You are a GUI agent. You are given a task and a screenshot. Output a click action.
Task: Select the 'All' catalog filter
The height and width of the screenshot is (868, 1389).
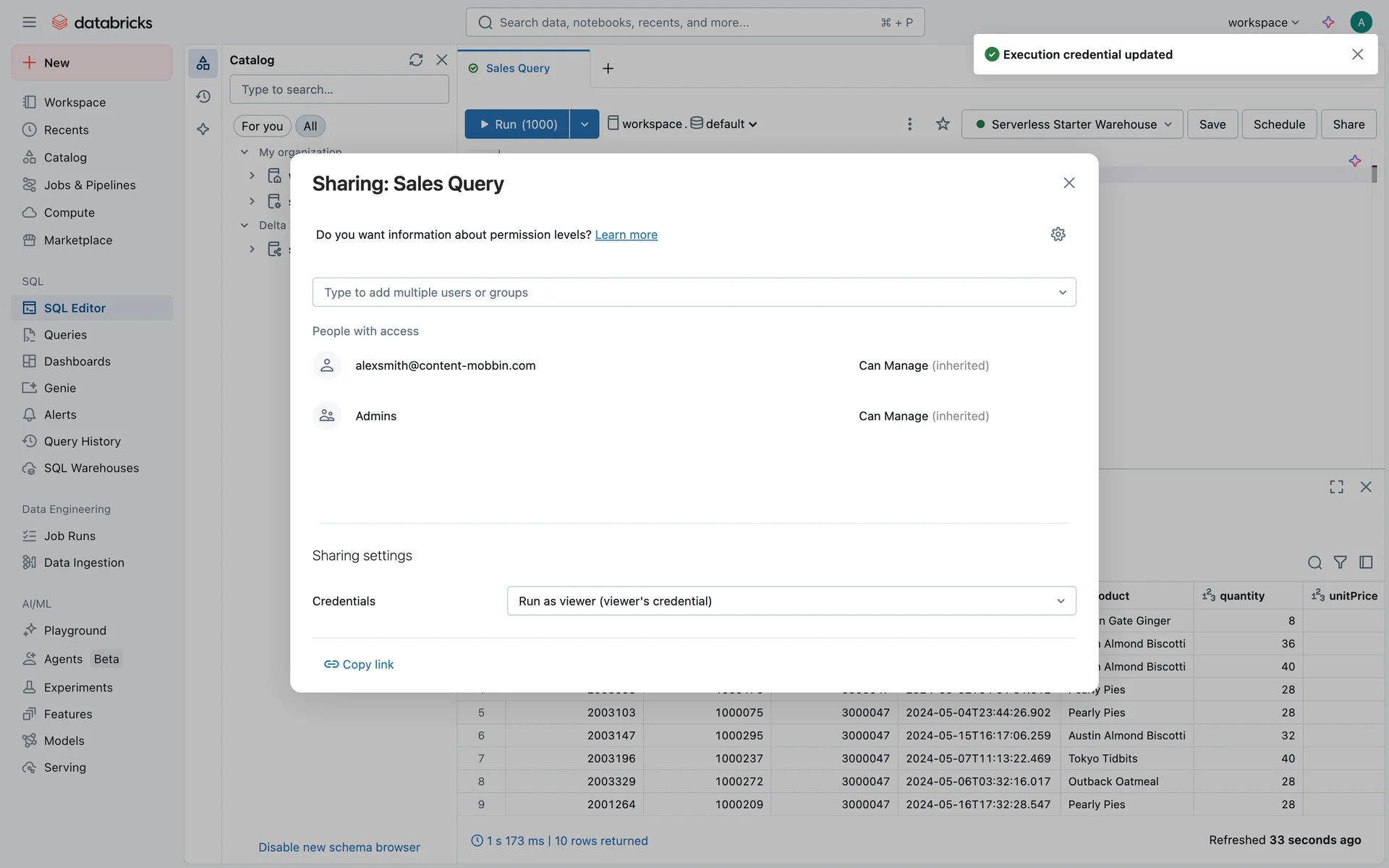(x=310, y=126)
